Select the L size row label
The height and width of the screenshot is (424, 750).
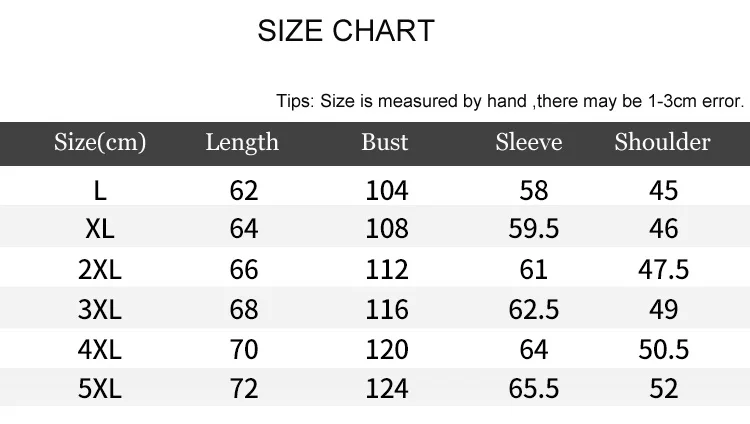[x=100, y=191]
